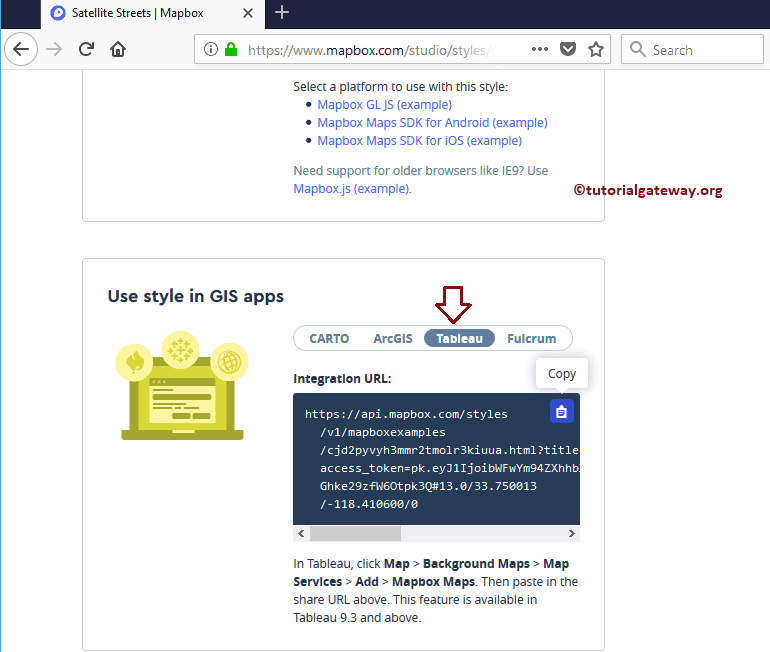Click in the browser Search field

pos(692,49)
